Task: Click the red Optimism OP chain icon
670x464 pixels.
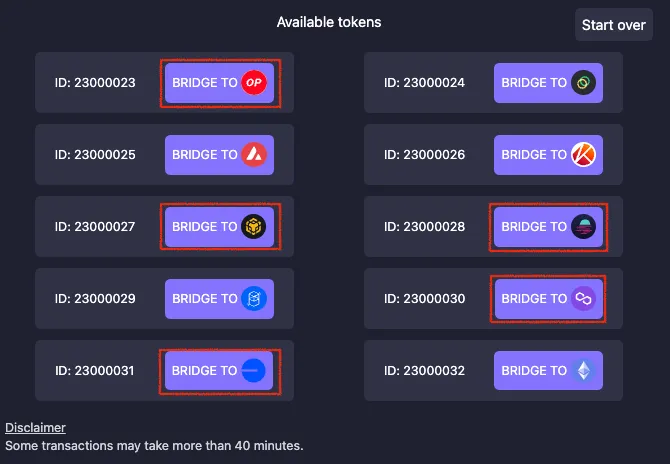Action: pyautogui.click(x=254, y=82)
